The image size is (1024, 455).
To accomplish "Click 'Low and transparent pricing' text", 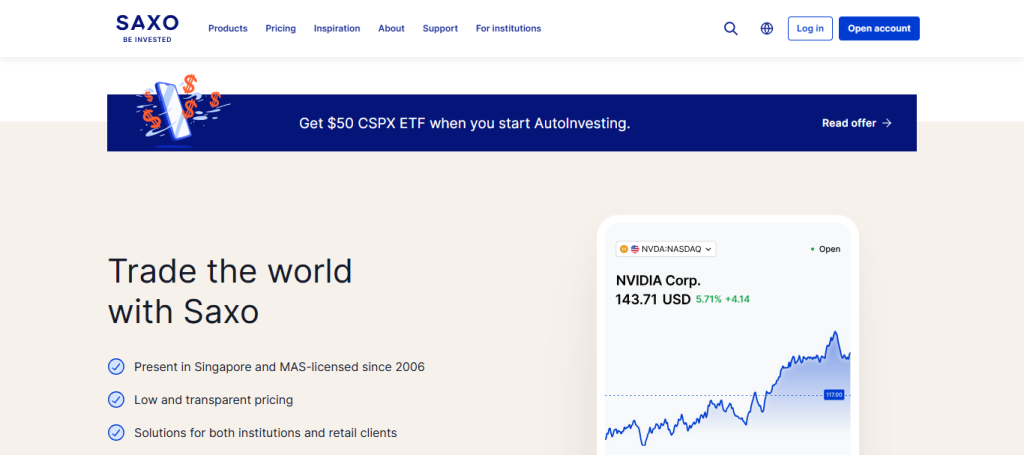I will (x=214, y=400).
